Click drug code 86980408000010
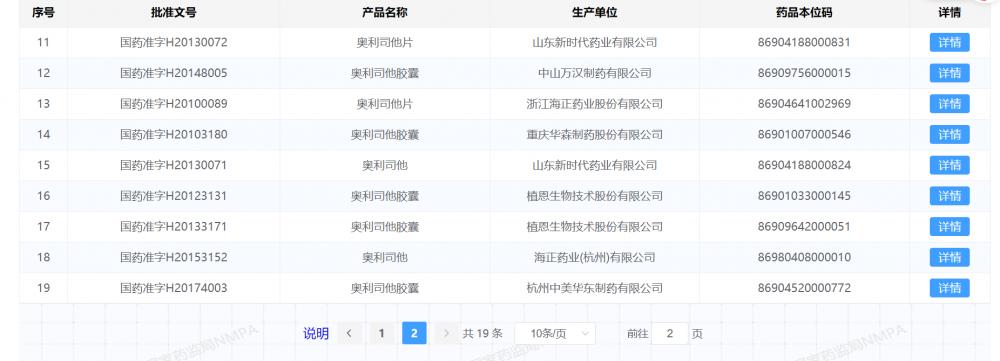The image size is (1000, 361). (804, 258)
